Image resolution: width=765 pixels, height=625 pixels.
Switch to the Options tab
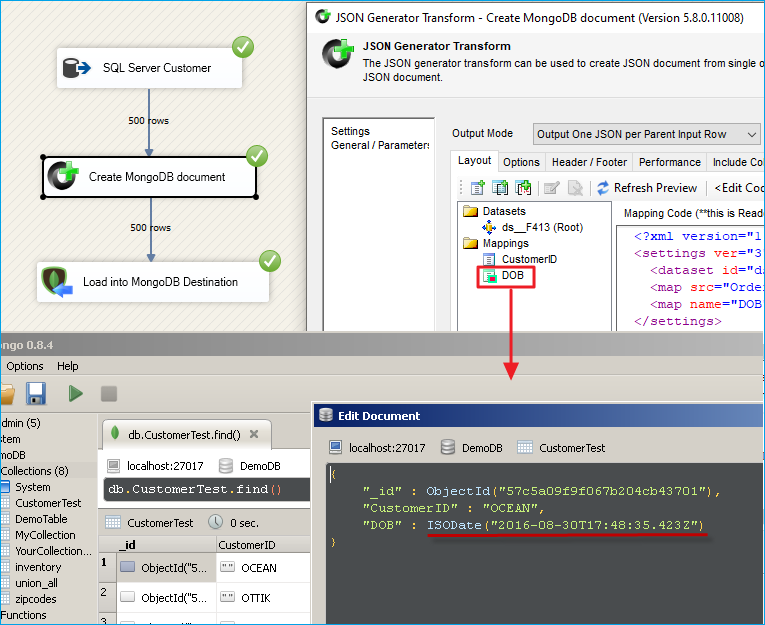tap(521, 162)
